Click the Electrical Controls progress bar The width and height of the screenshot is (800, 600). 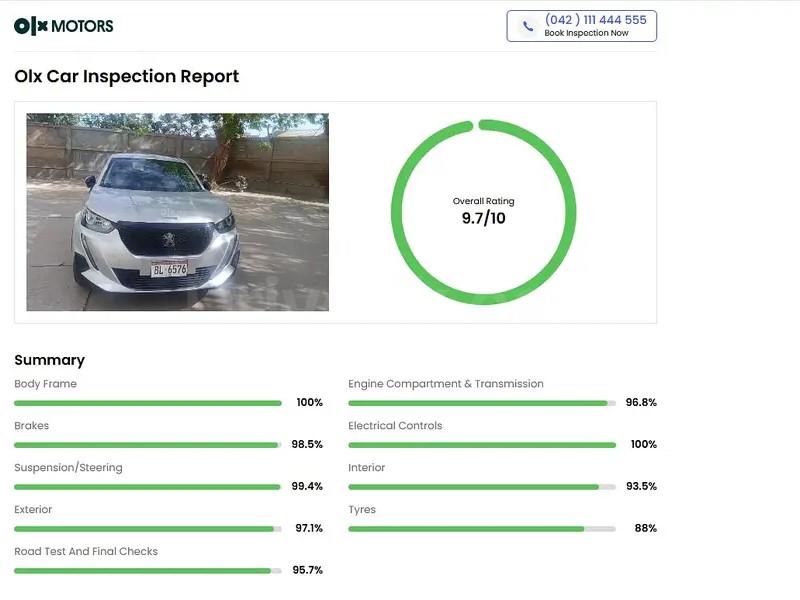tap(480, 444)
